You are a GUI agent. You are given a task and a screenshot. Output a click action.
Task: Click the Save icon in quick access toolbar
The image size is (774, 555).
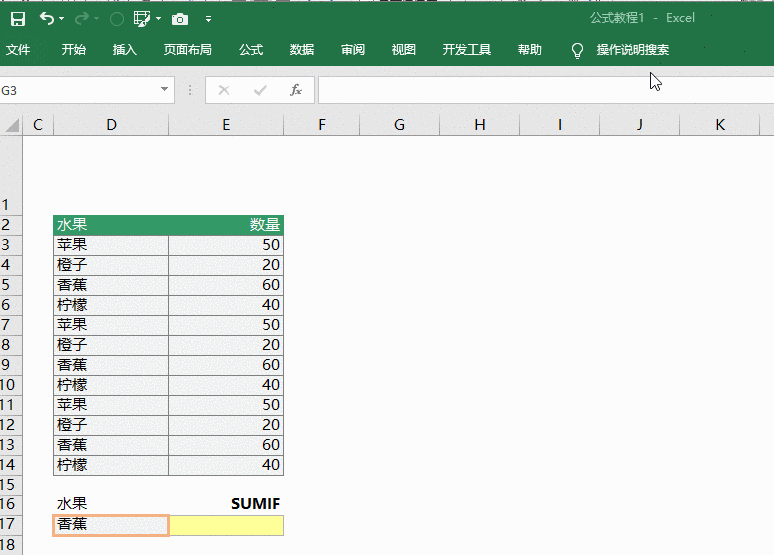click(x=17, y=19)
